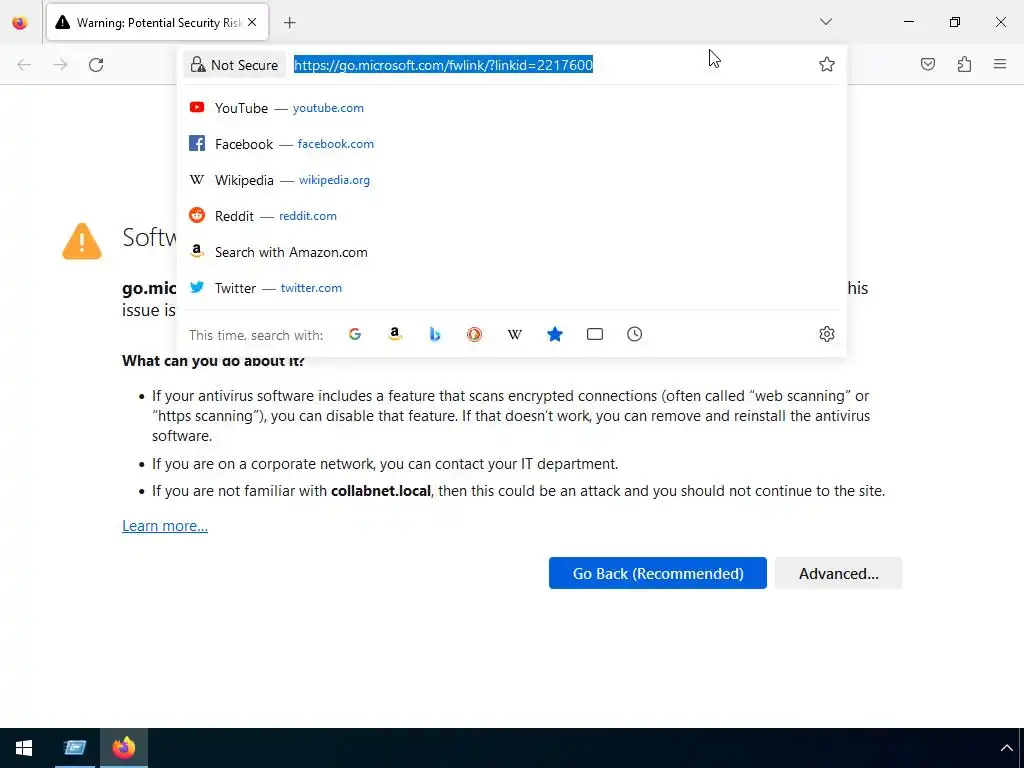The height and width of the screenshot is (768, 1024).
Task: Click the back navigation arrow
Action: pyautogui.click(x=24, y=65)
